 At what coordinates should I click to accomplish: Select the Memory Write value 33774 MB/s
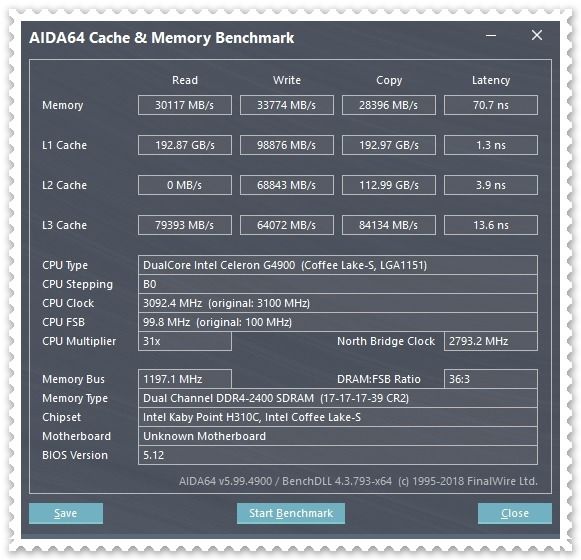point(287,105)
